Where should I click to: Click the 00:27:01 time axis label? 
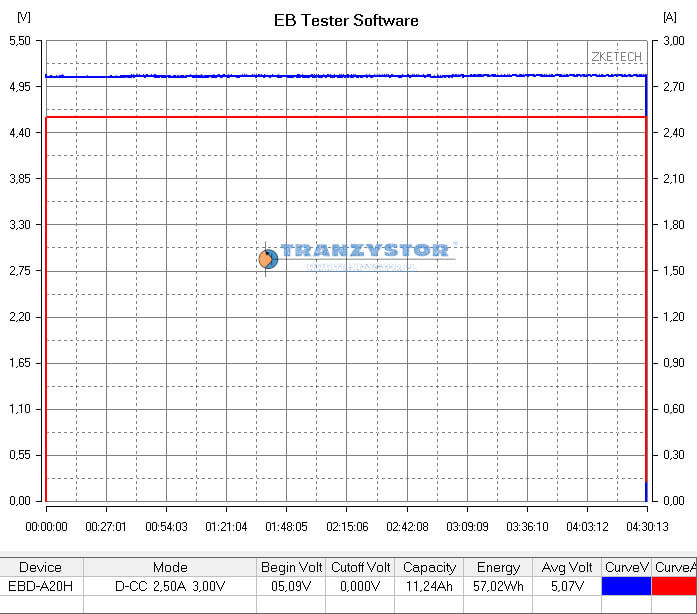pos(106,527)
